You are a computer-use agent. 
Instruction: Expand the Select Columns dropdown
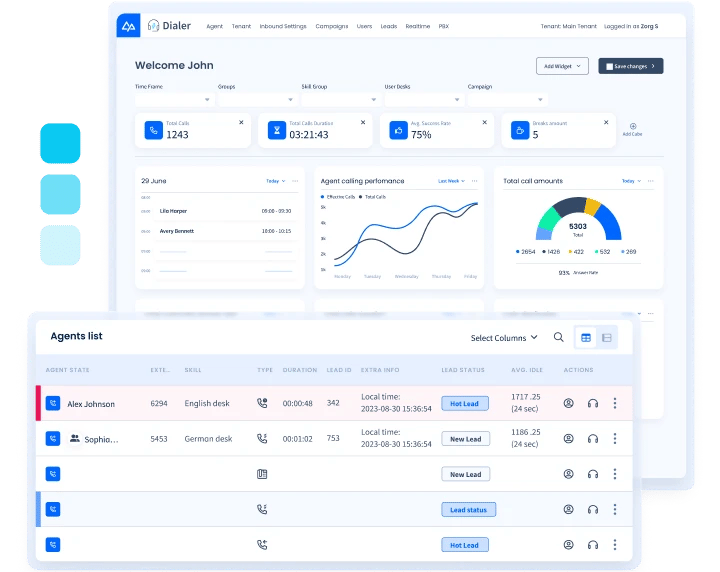pos(504,338)
